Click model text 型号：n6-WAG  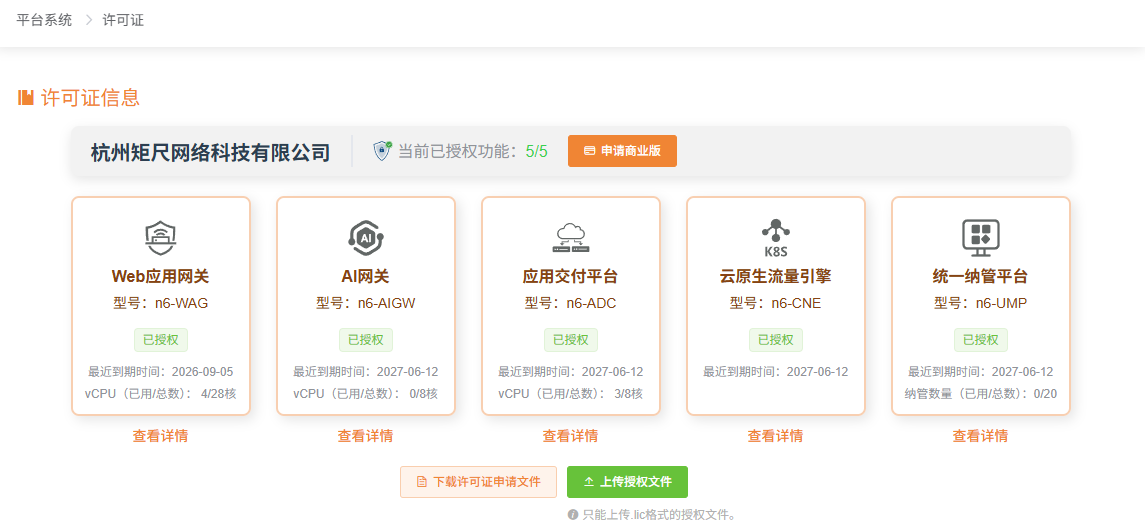coord(161,303)
